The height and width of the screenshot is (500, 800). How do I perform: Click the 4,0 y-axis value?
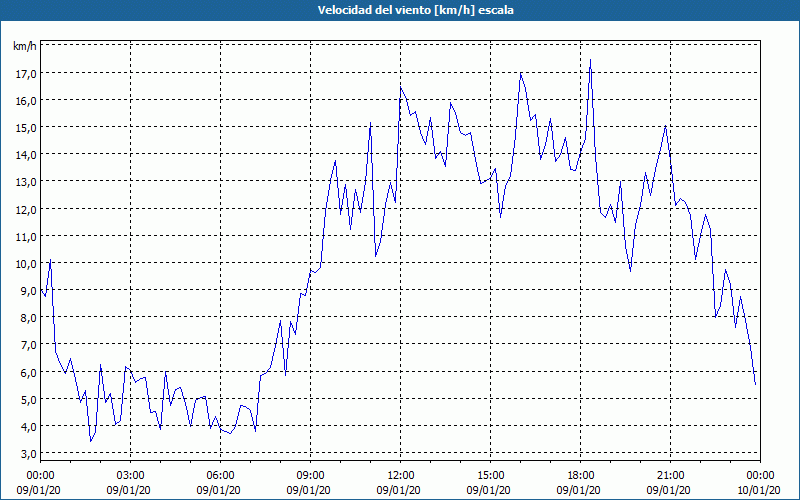(x=29, y=427)
